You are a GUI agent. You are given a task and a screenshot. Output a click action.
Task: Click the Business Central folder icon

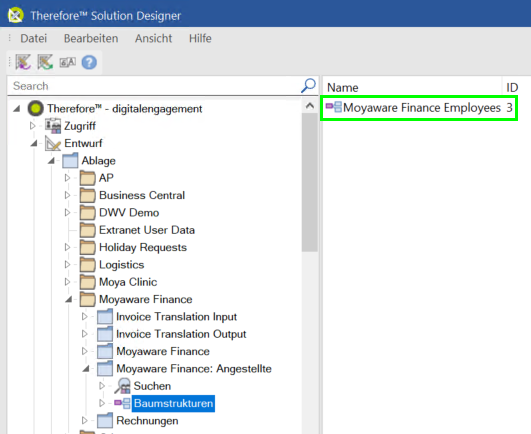pyautogui.click(x=88, y=195)
